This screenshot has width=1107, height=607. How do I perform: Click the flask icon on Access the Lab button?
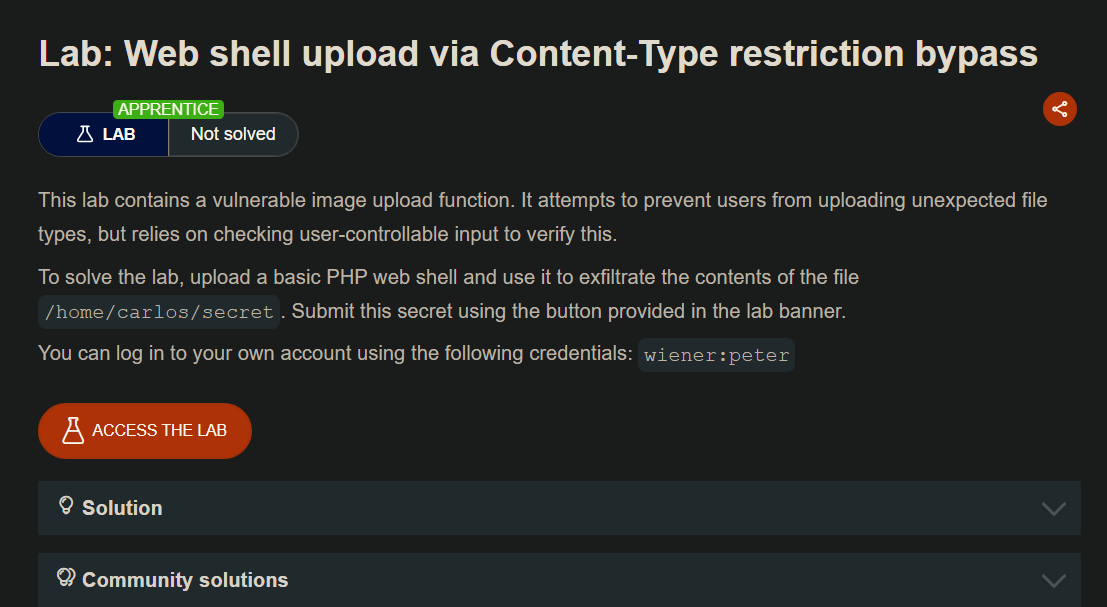(73, 431)
